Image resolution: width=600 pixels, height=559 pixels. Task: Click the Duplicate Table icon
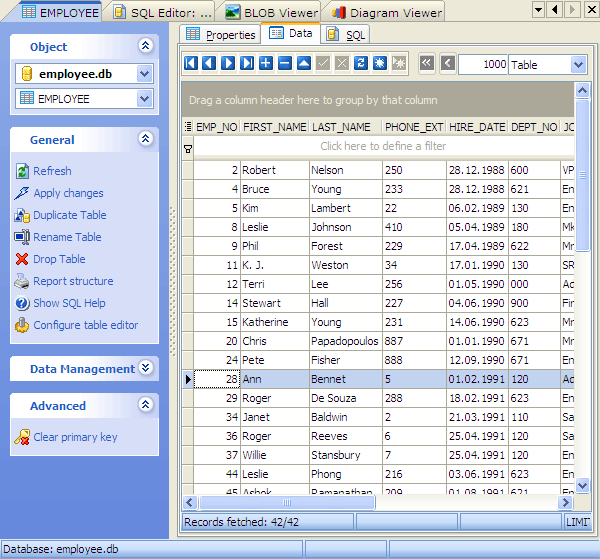click(22, 215)
